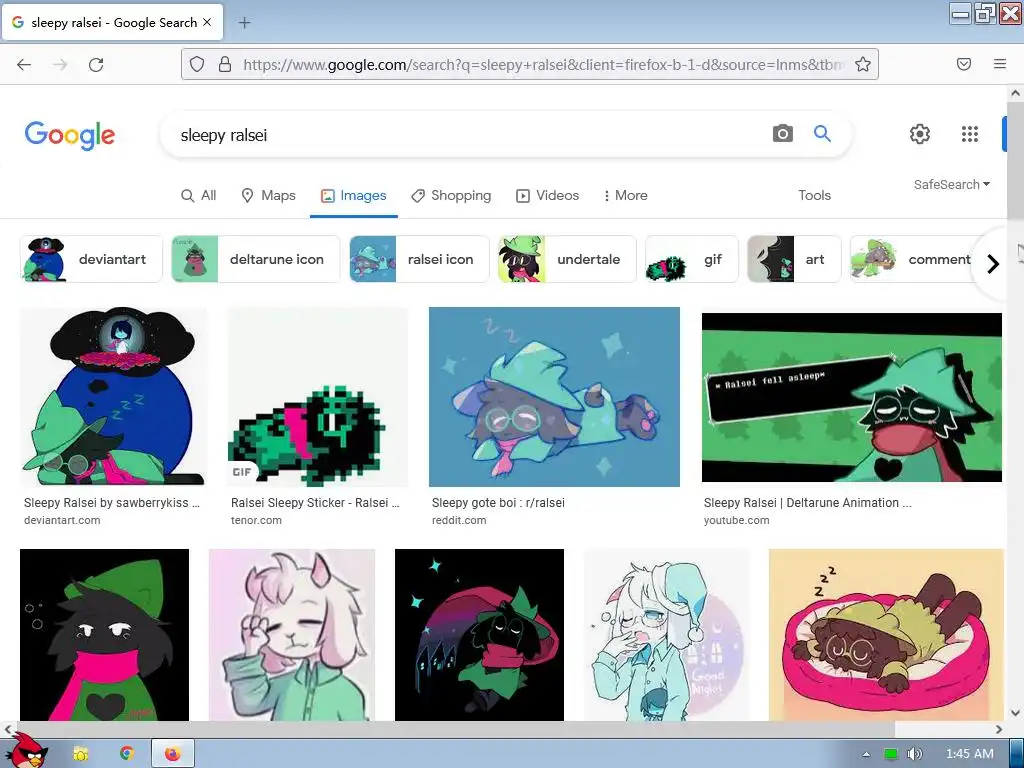Switch to the Videos tab
This screenshot has height=768, width=1024.
click(x=547, y=195)
